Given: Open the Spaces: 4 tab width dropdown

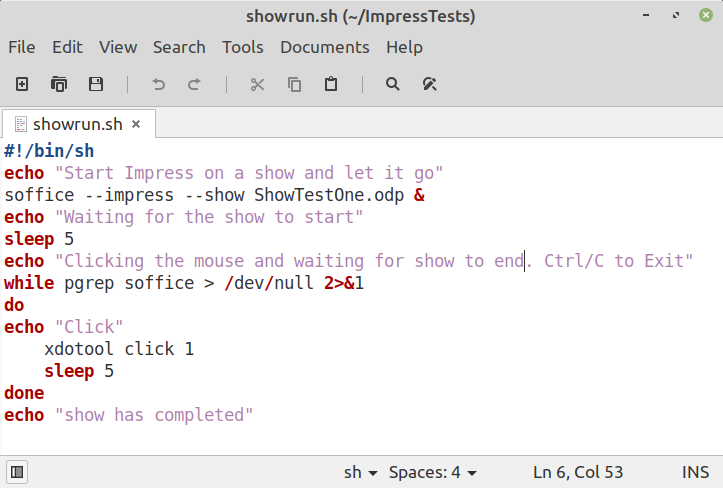Looking at the screenshot, I should 433,472.
